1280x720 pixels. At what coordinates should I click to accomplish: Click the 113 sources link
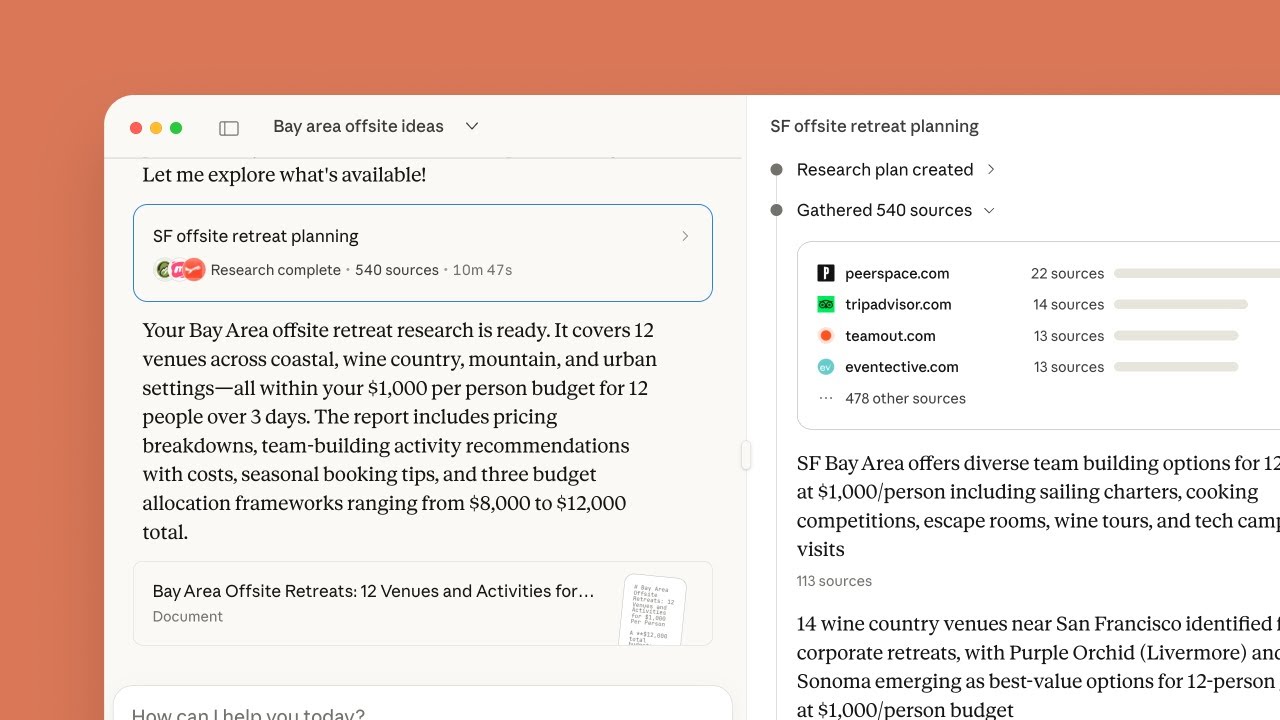pyautogui.click(x=834, y=581)
